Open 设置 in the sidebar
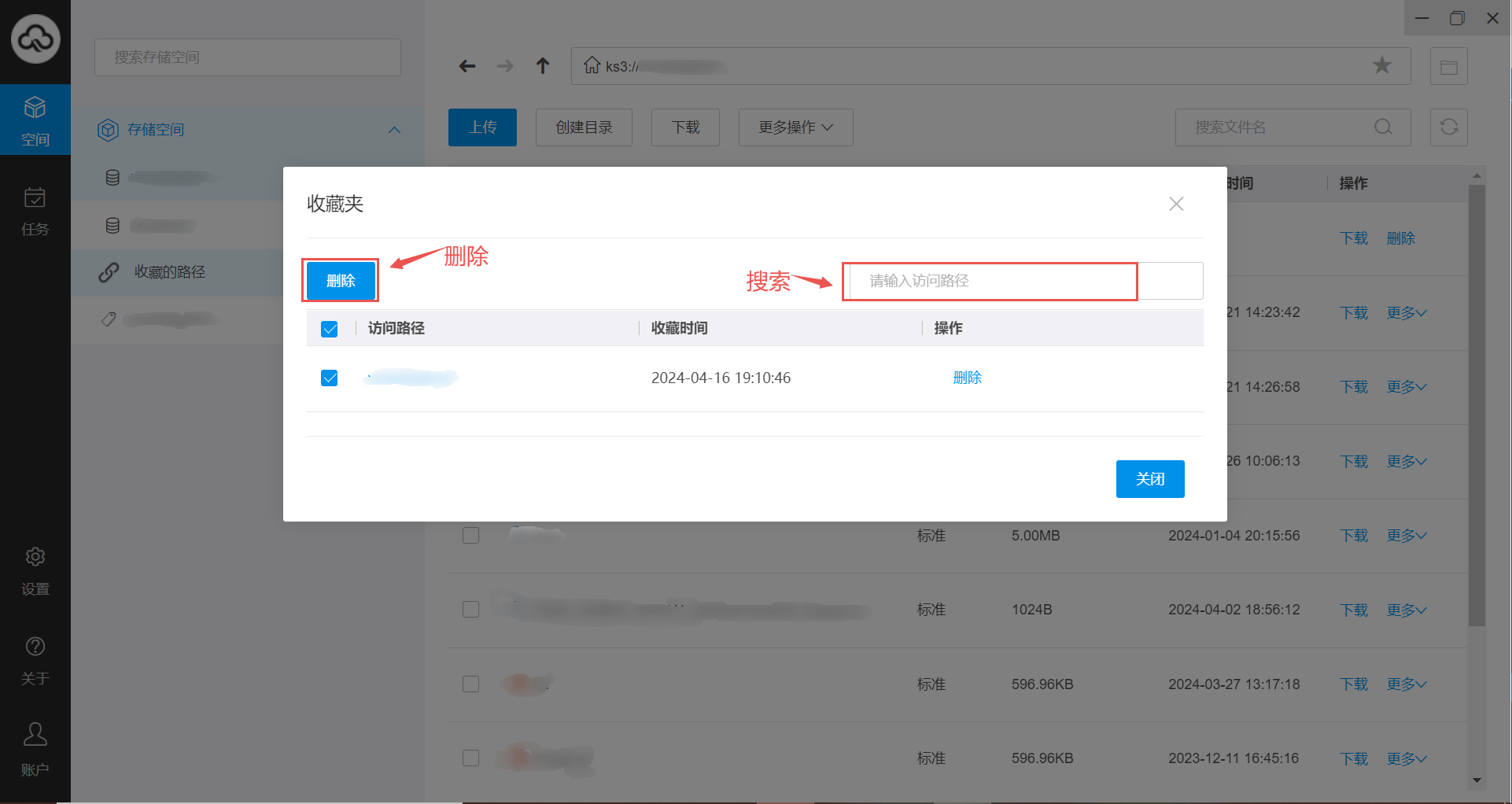The image size is (1512, 804). [35, 571]
